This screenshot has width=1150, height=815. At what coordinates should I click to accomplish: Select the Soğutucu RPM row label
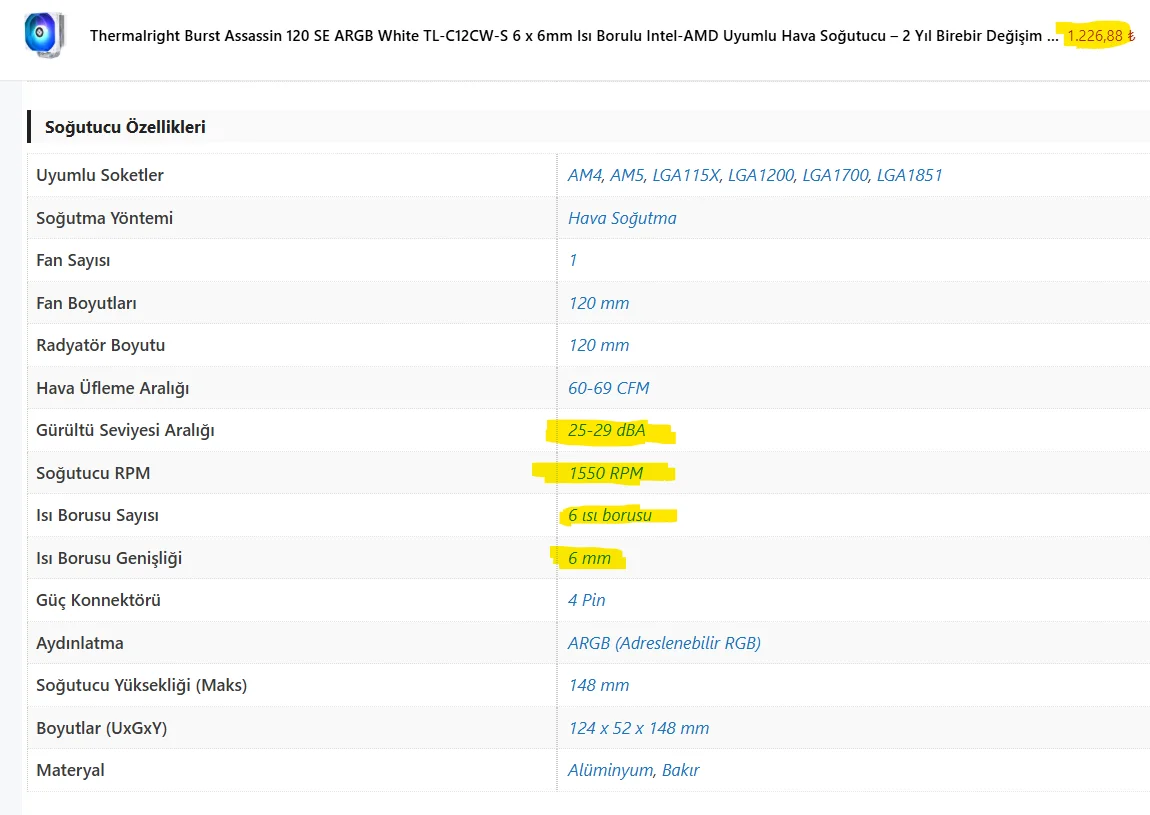point(93,473)
